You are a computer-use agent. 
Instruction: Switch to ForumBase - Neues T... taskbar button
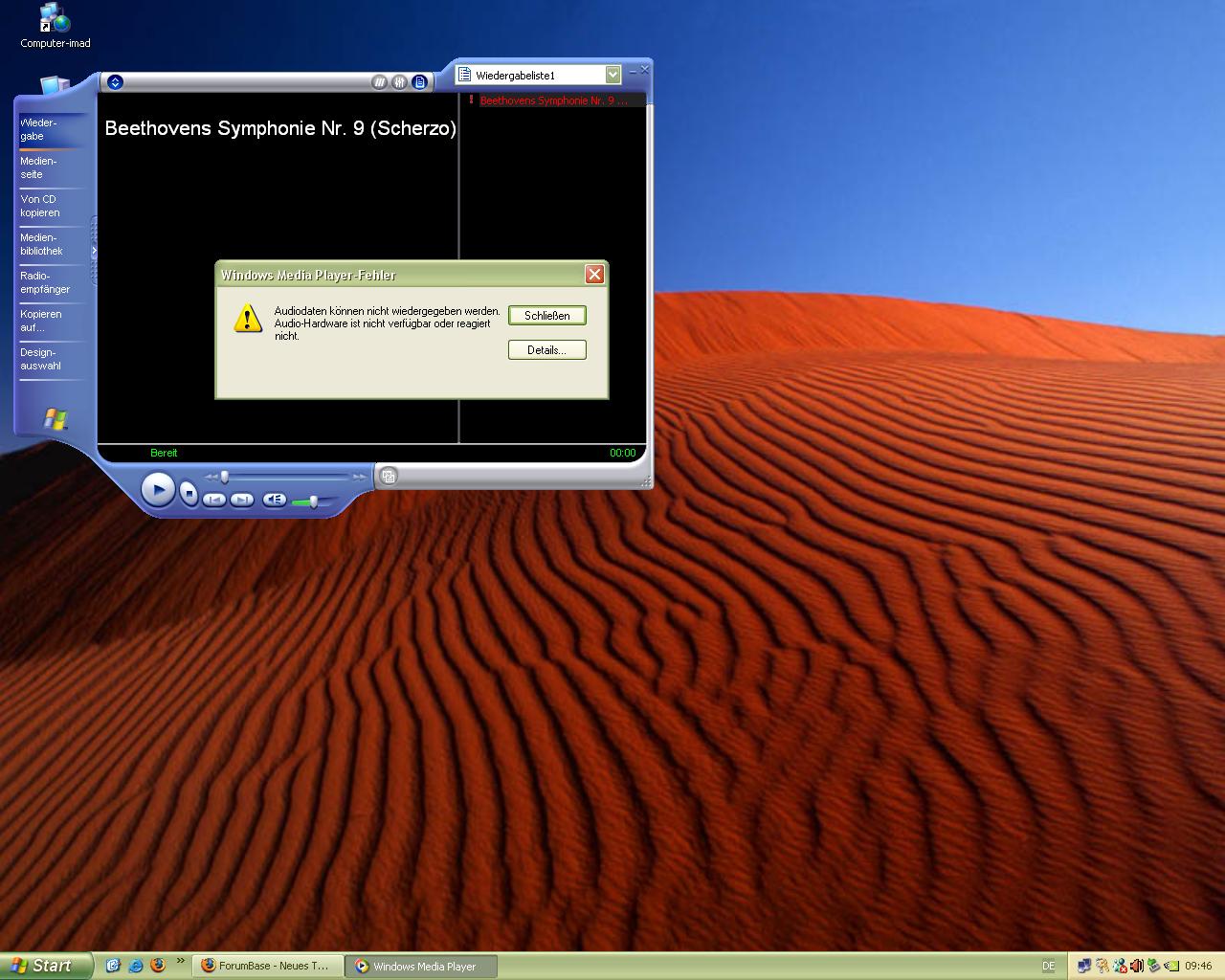pos(268,966)
